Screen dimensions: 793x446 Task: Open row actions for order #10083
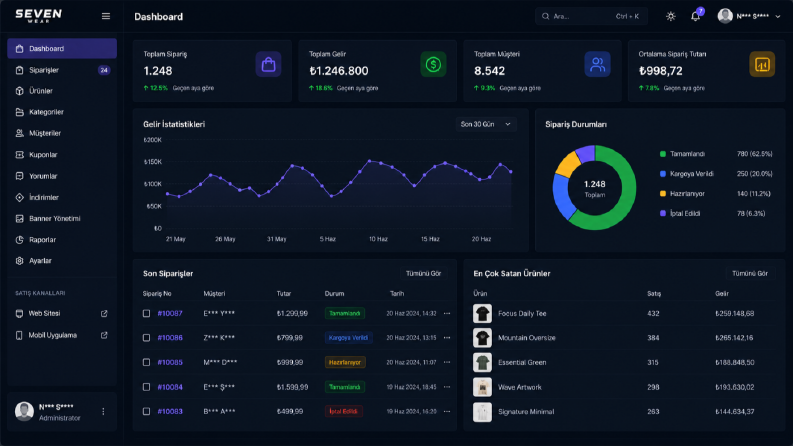point(447,411)
